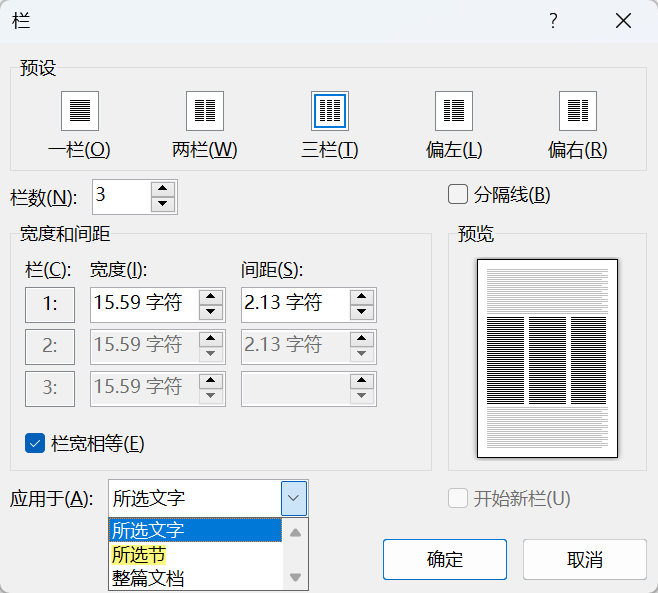Image resolution: width=658 pixels, height=593 pixels.
Task: Click the 栏数(N): label
Action: [x=44, y=197]
